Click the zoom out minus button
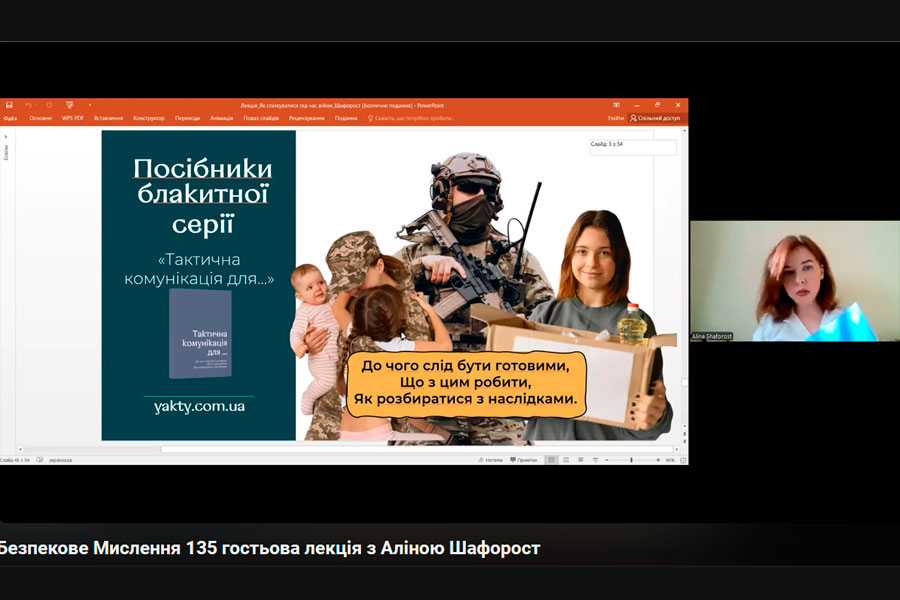900x600 pixels. (607, 460)
